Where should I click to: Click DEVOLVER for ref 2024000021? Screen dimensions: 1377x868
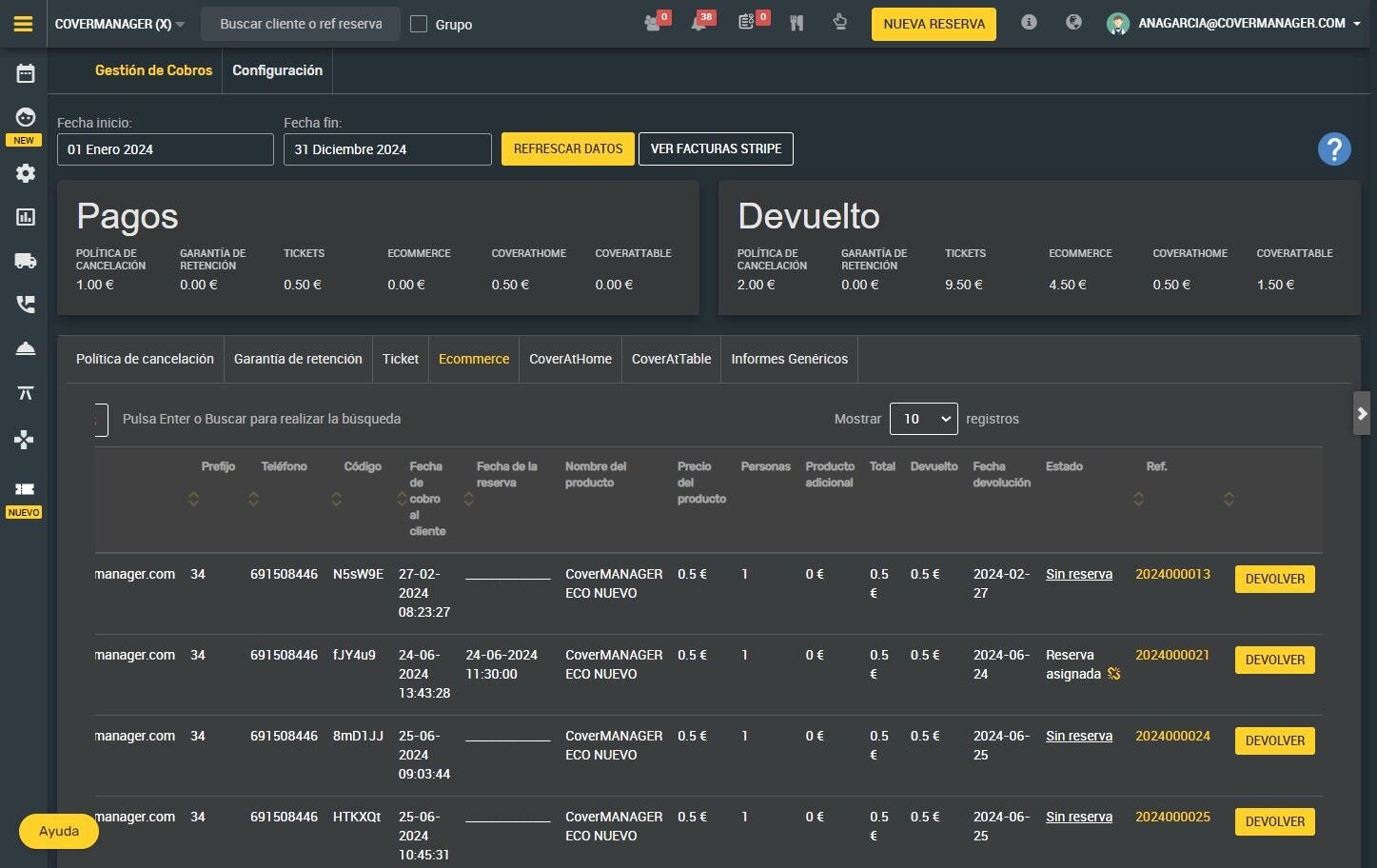pos(1274,660)
